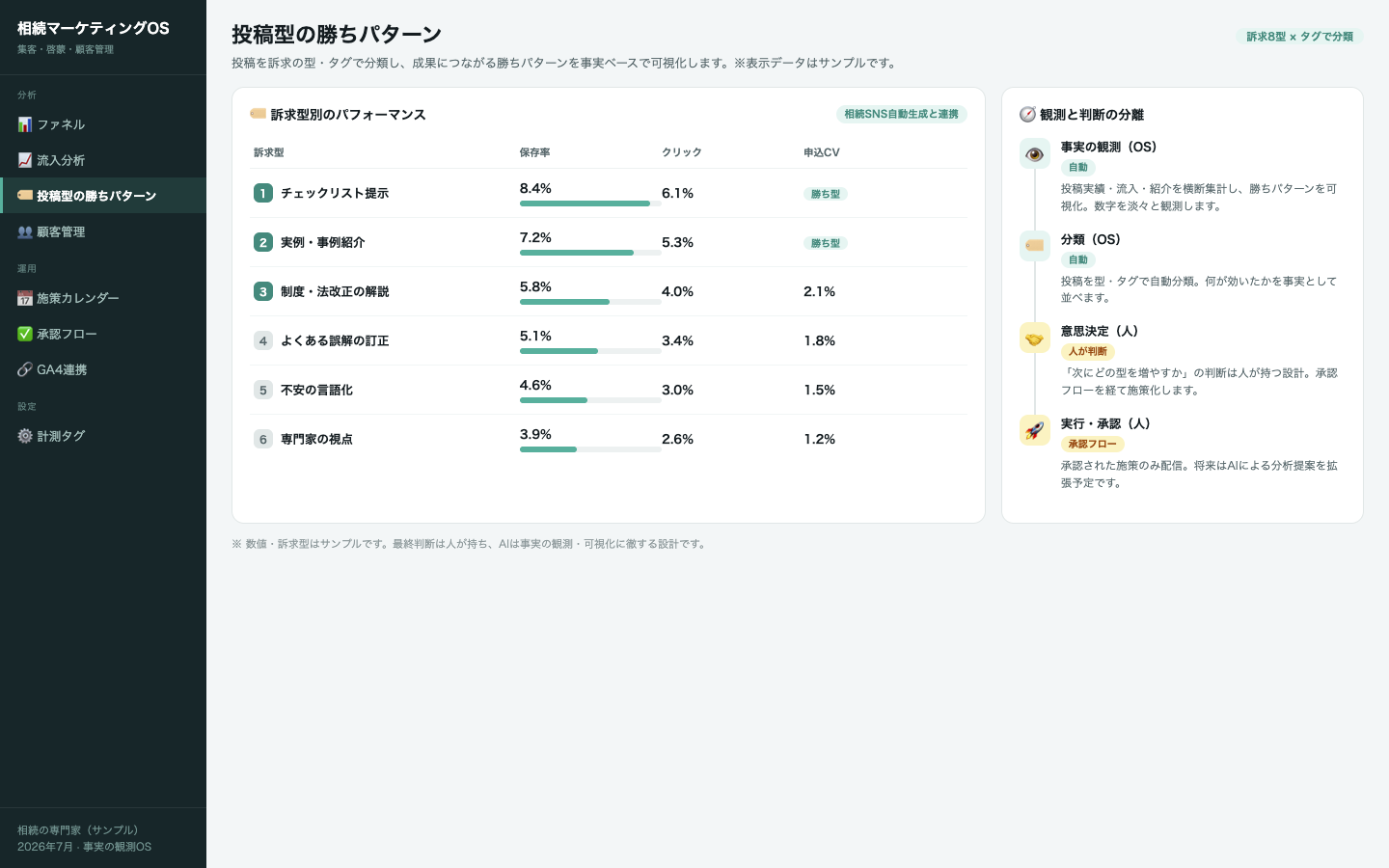Open GA4連携 settings page

[103, 369]
